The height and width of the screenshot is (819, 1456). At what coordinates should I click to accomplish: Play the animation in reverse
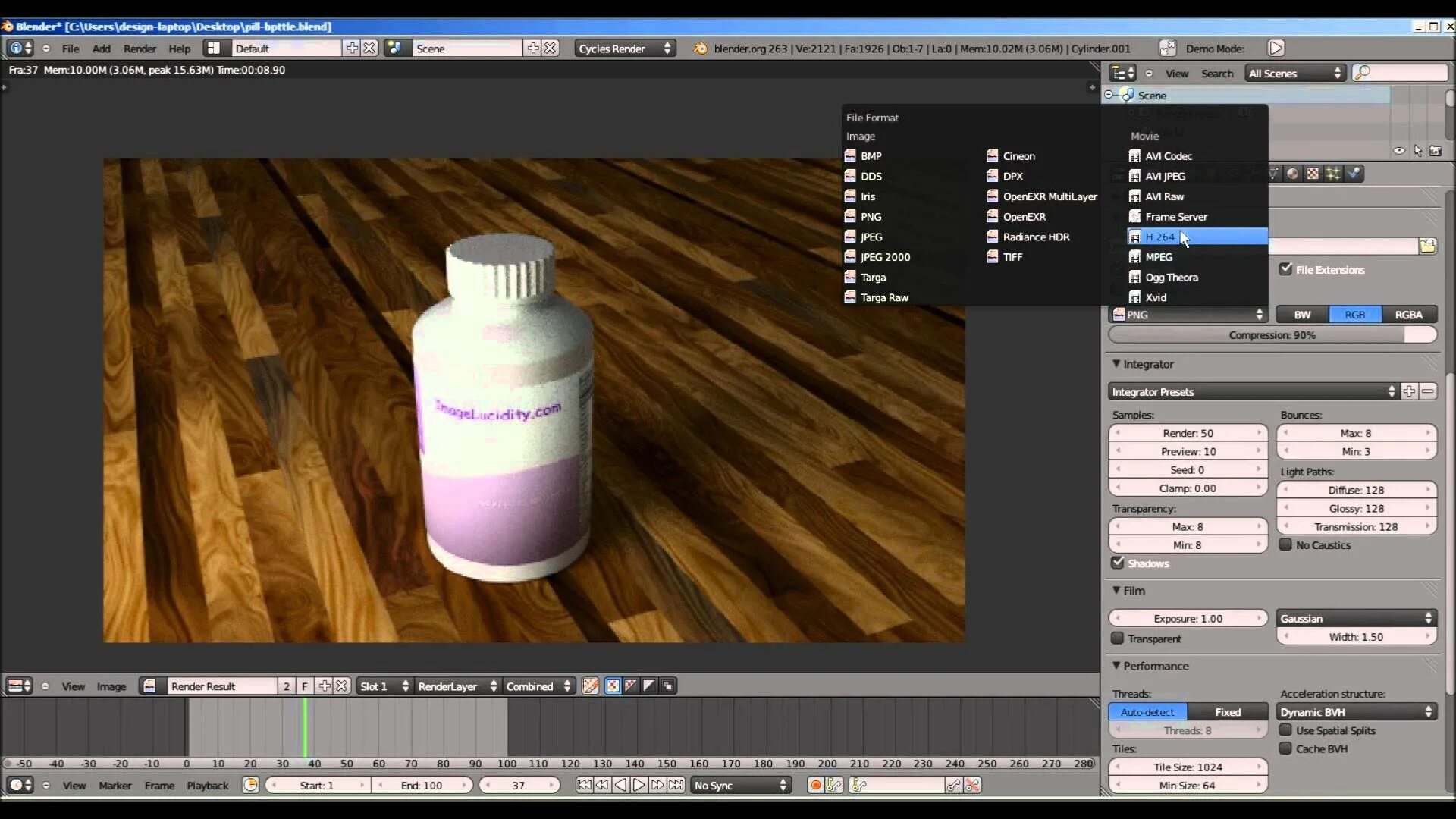(621, 786)
